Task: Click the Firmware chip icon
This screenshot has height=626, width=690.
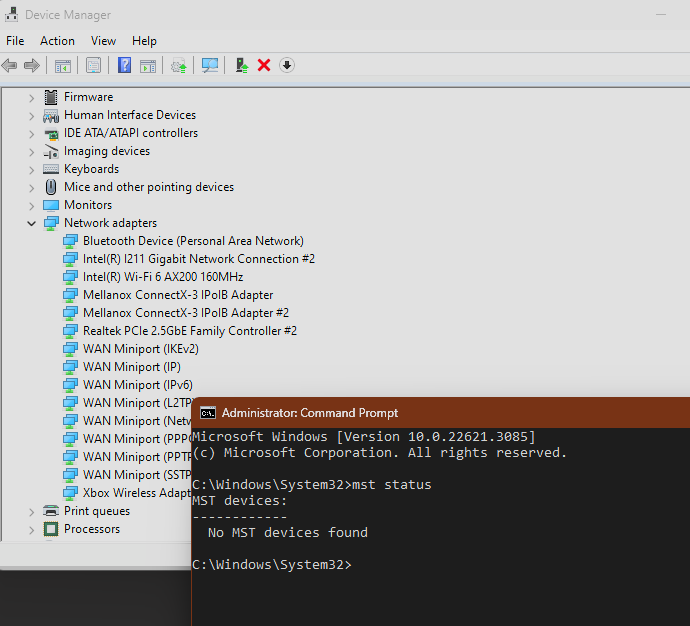Action: pyautogui.click(x=51, y=97)
